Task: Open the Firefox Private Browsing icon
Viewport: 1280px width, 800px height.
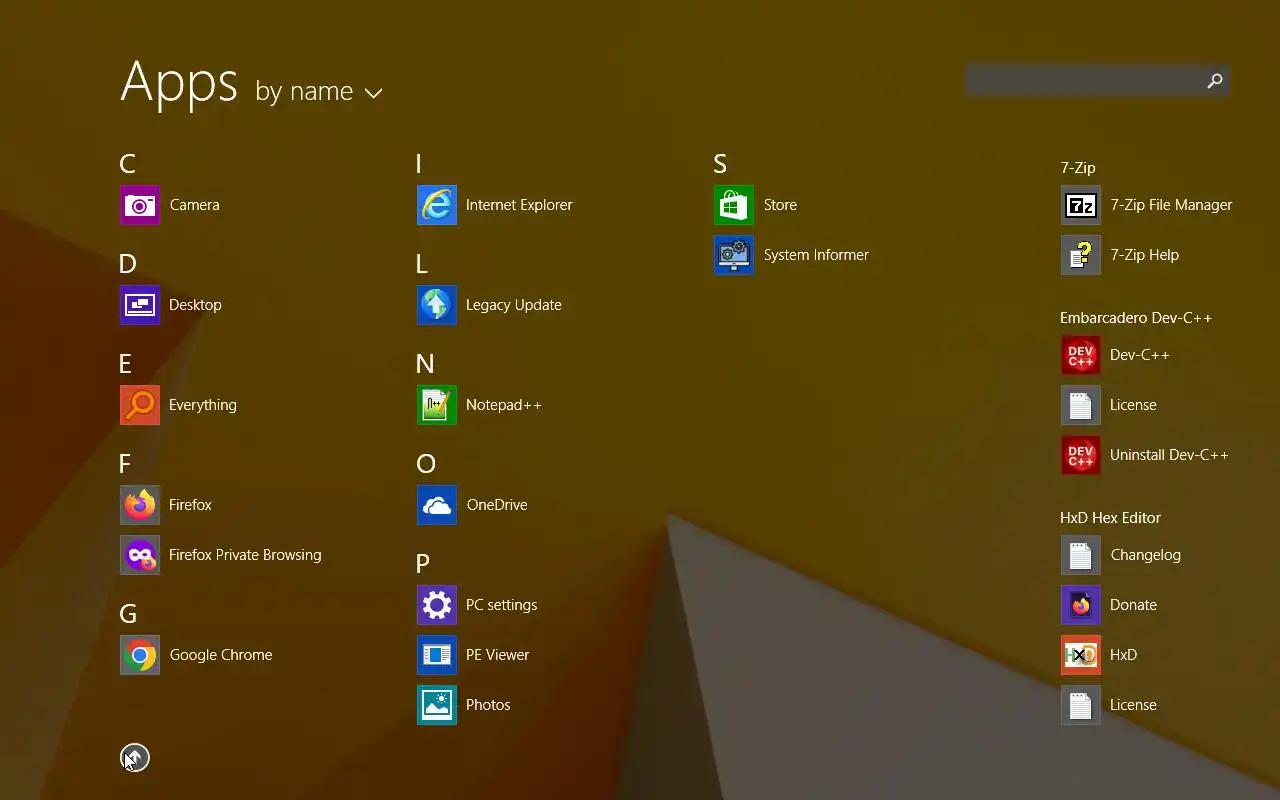Action: [x=140, y=555]
